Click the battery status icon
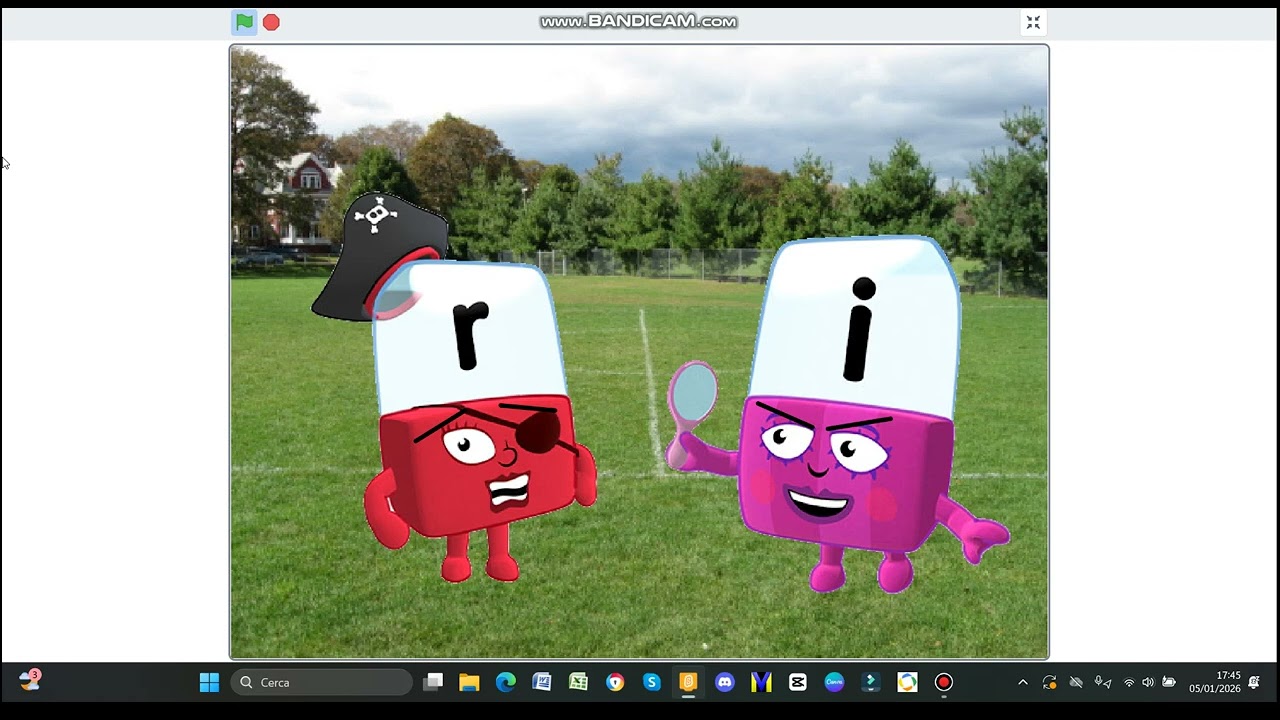 pos(1168,682)
